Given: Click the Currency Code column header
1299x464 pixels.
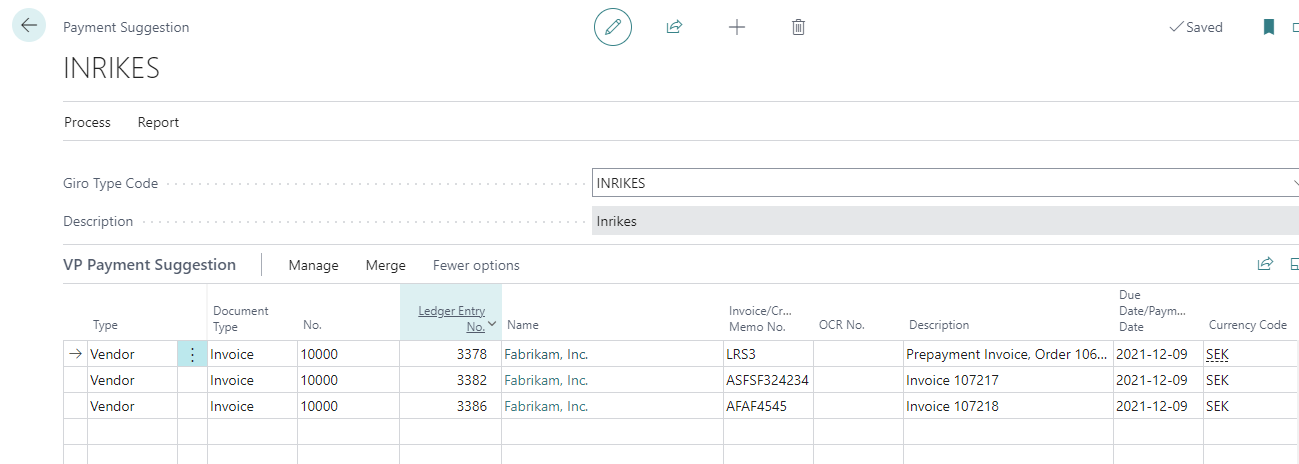Looking at the screenshot, I should (1248, 325).
